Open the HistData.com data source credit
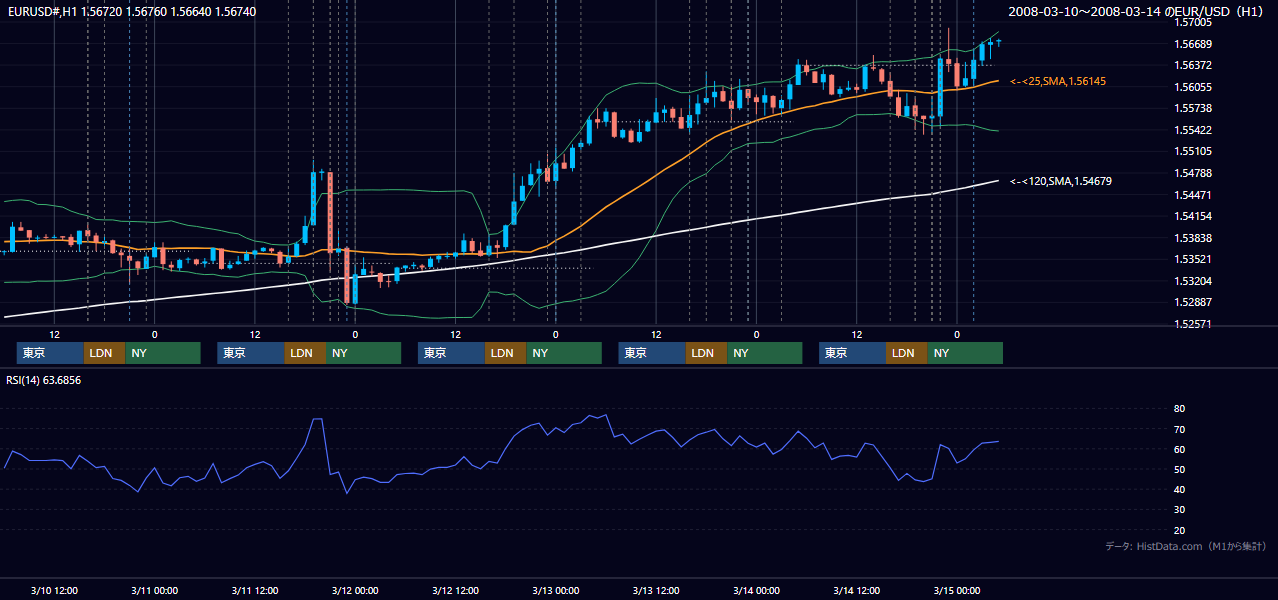Image resolution: width=1278 pixels, height=600 pixels. [x=1186, y=546]
